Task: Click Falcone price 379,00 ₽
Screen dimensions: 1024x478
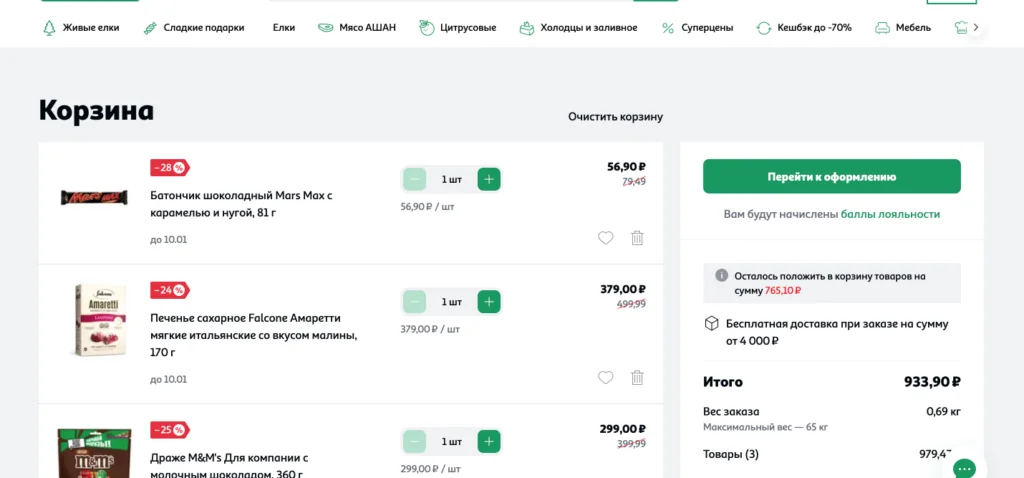Action: [x=623, y=289]
